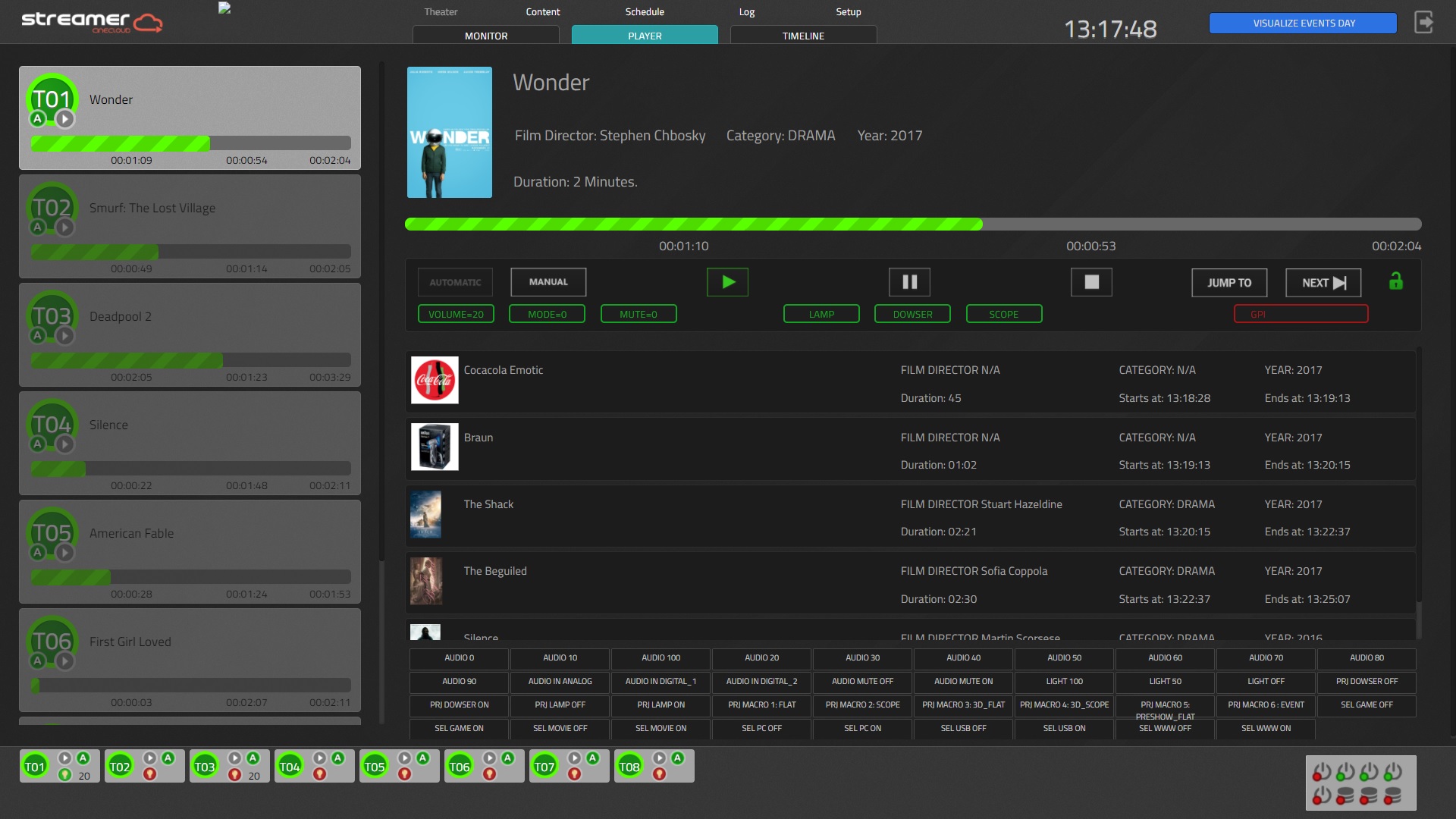Click the NEXT playback button
This screenshot has height=819, width=1456.
point(1323,282)
